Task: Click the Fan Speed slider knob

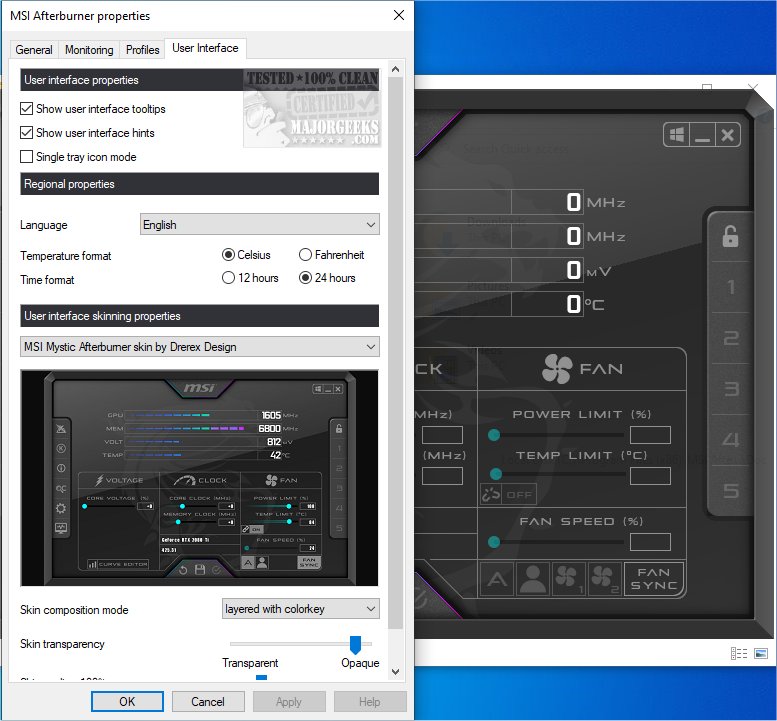Action: point(494,542)
